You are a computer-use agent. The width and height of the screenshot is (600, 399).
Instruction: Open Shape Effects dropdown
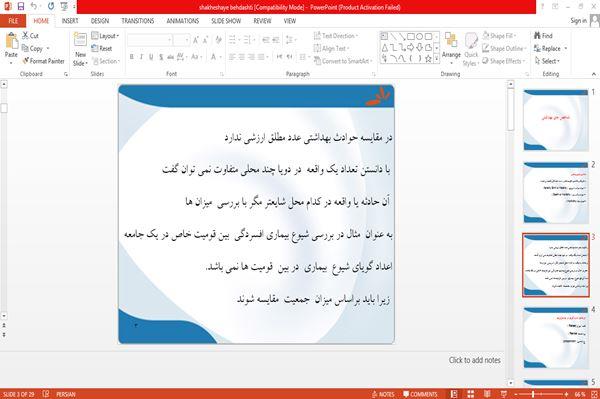click(x=504, y=61)
